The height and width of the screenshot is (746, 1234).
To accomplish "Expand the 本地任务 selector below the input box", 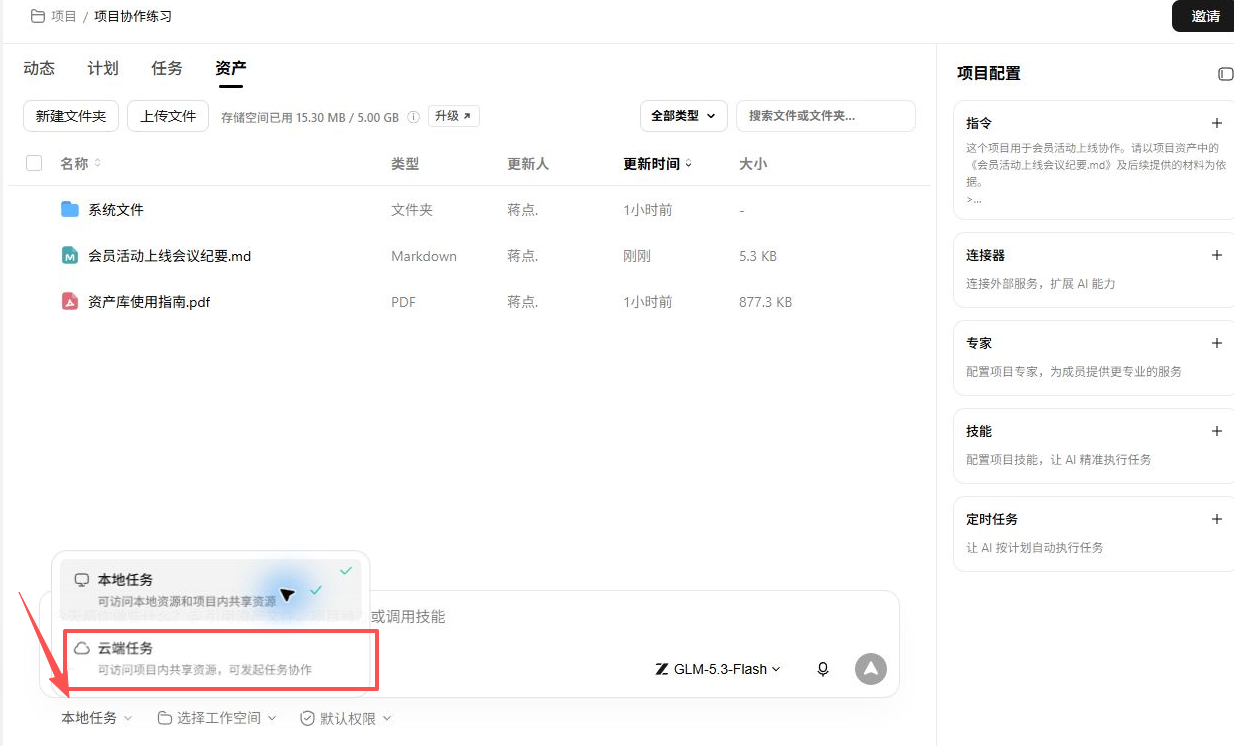I will point(96,718).
